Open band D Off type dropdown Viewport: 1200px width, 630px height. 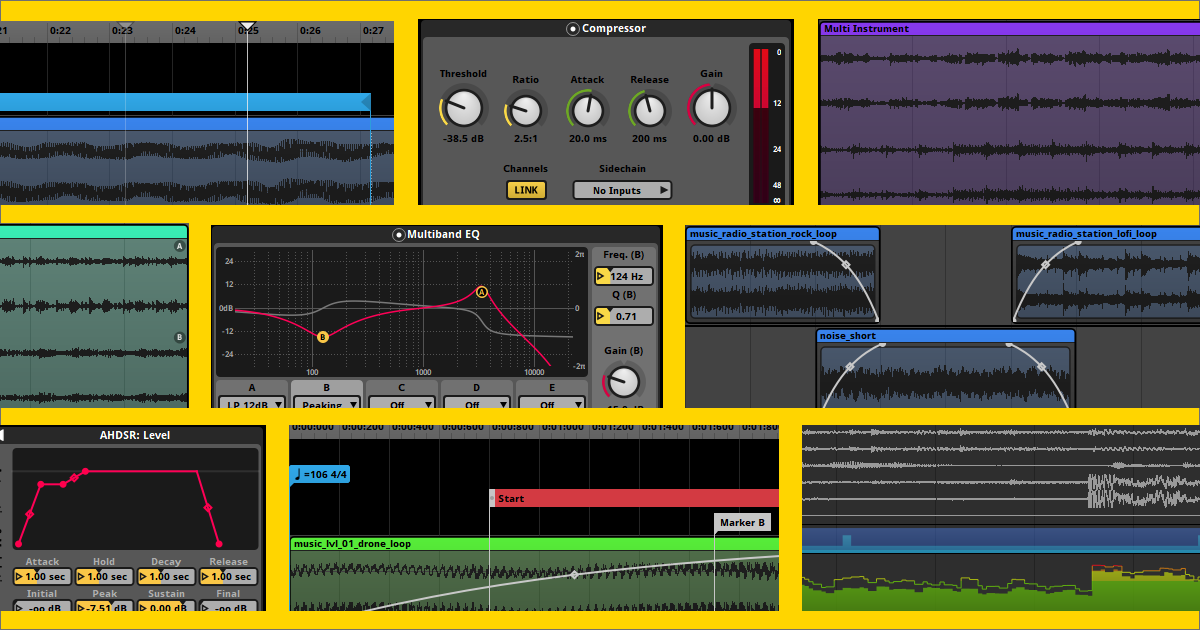(477, 403)
